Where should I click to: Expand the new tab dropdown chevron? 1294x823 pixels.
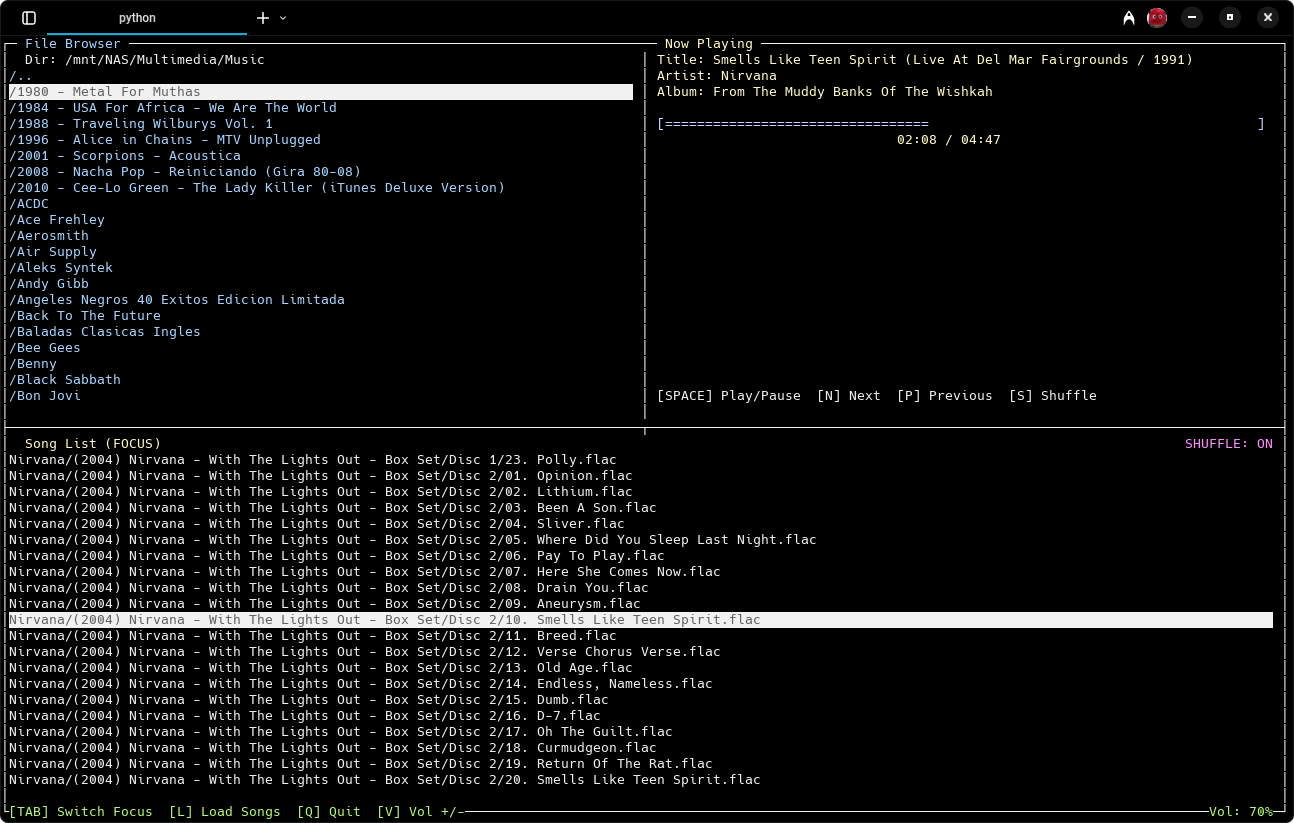click(x=283, y=18)
